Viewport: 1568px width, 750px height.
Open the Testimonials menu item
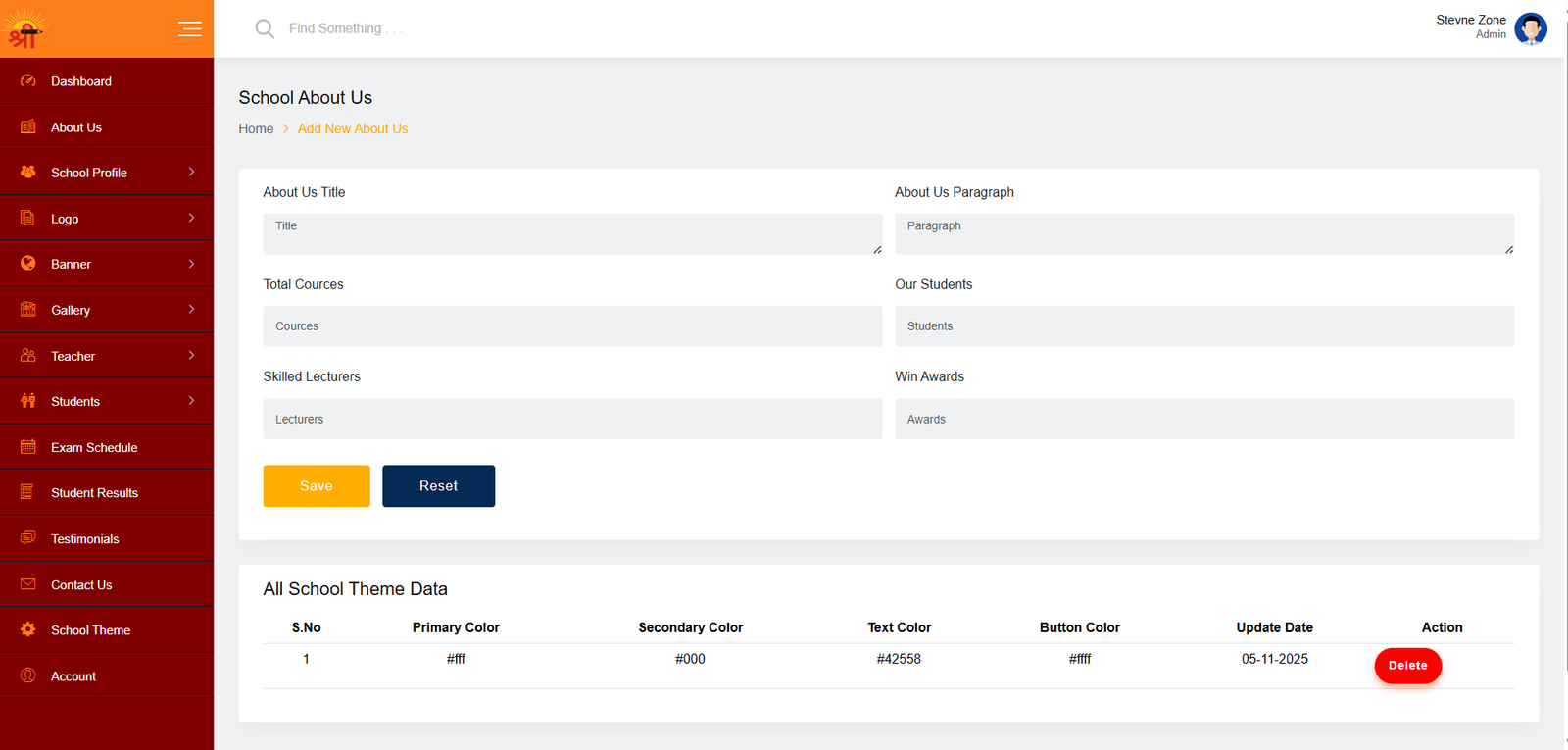[107, 539]
